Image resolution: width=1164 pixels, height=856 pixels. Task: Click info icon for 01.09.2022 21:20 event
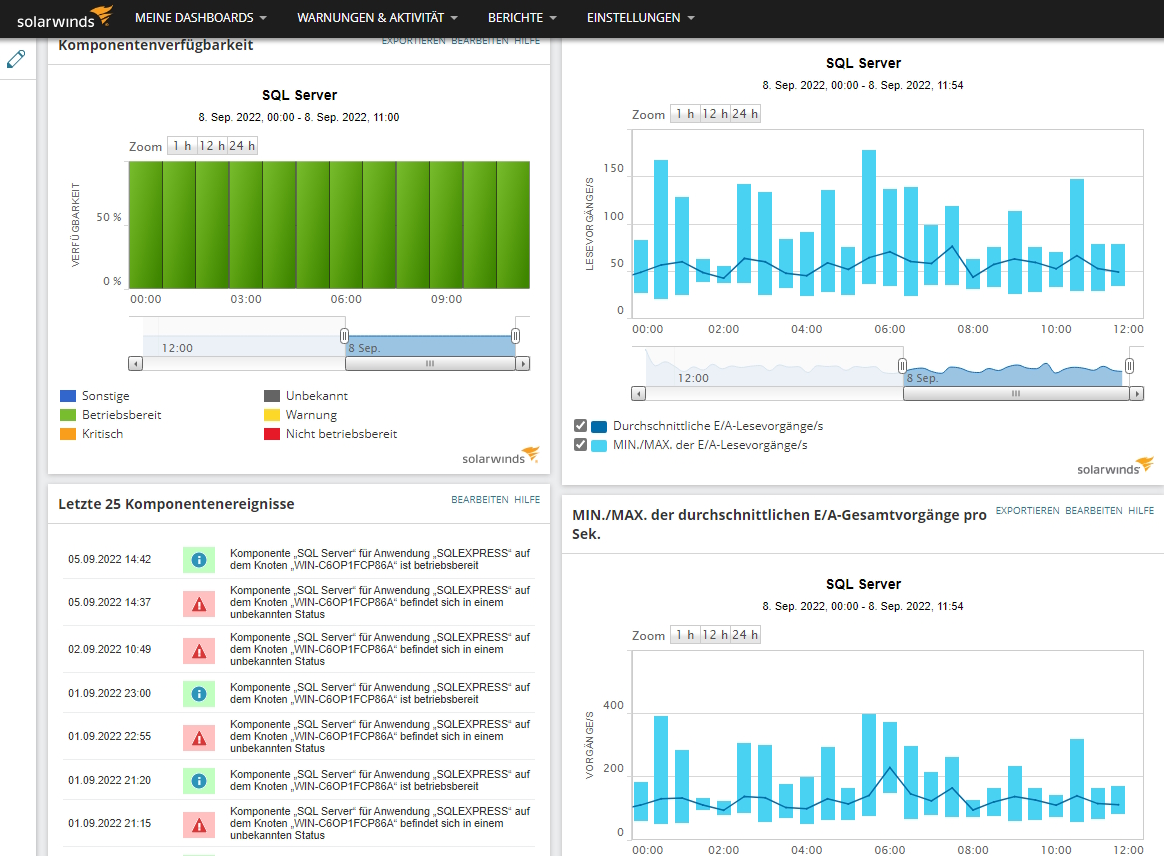point(199,781)
